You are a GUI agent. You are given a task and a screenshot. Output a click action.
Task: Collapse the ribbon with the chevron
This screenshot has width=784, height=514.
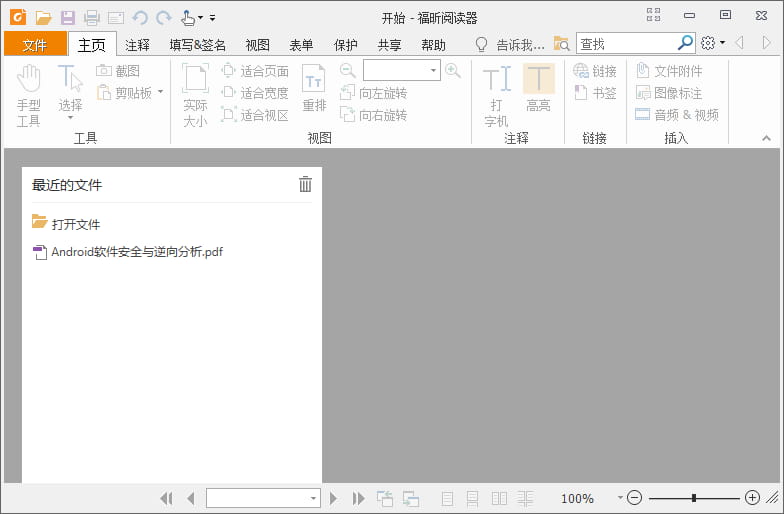pos(766,138)
